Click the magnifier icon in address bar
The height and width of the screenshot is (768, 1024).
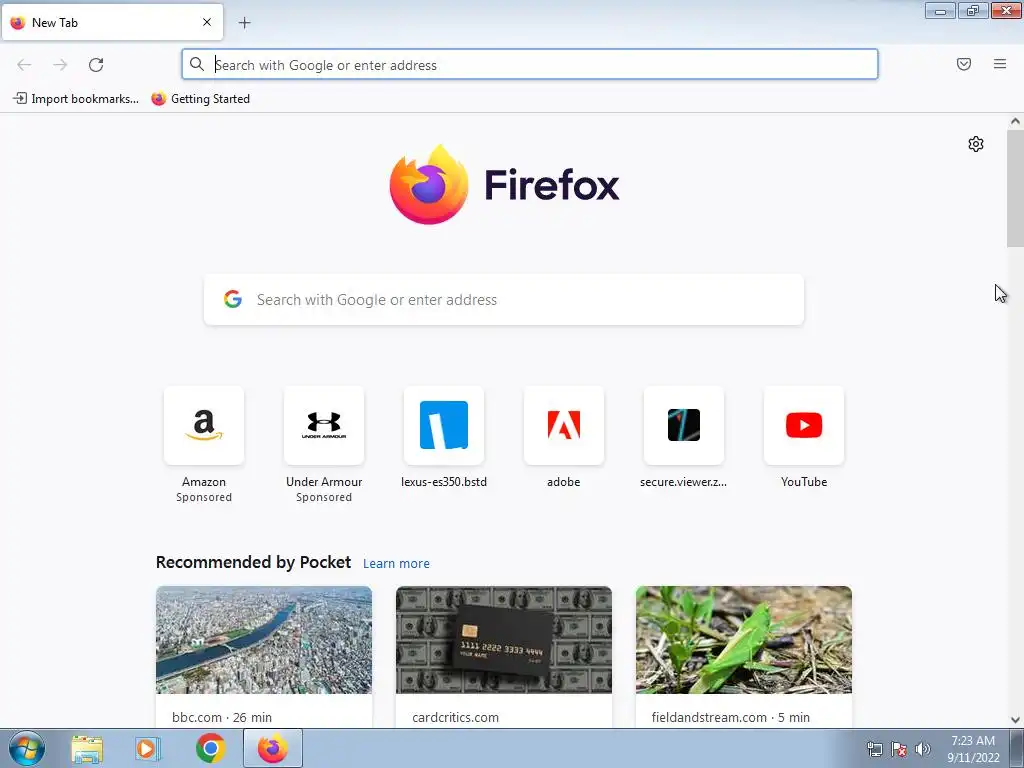coord(197,64)
